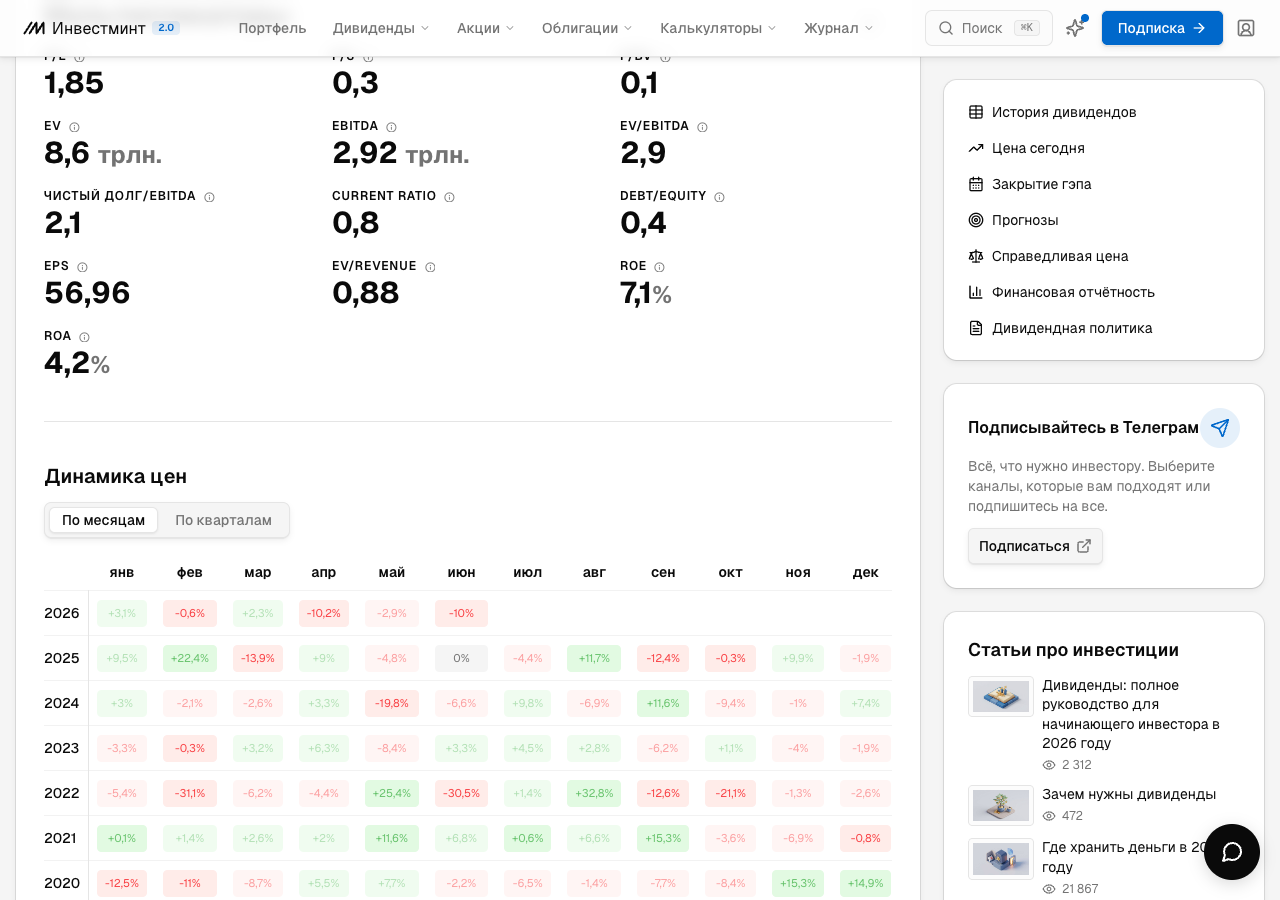Go to the Инвестминт home logo
This screenshot has height=900, width=1280.
coord(84,28)
